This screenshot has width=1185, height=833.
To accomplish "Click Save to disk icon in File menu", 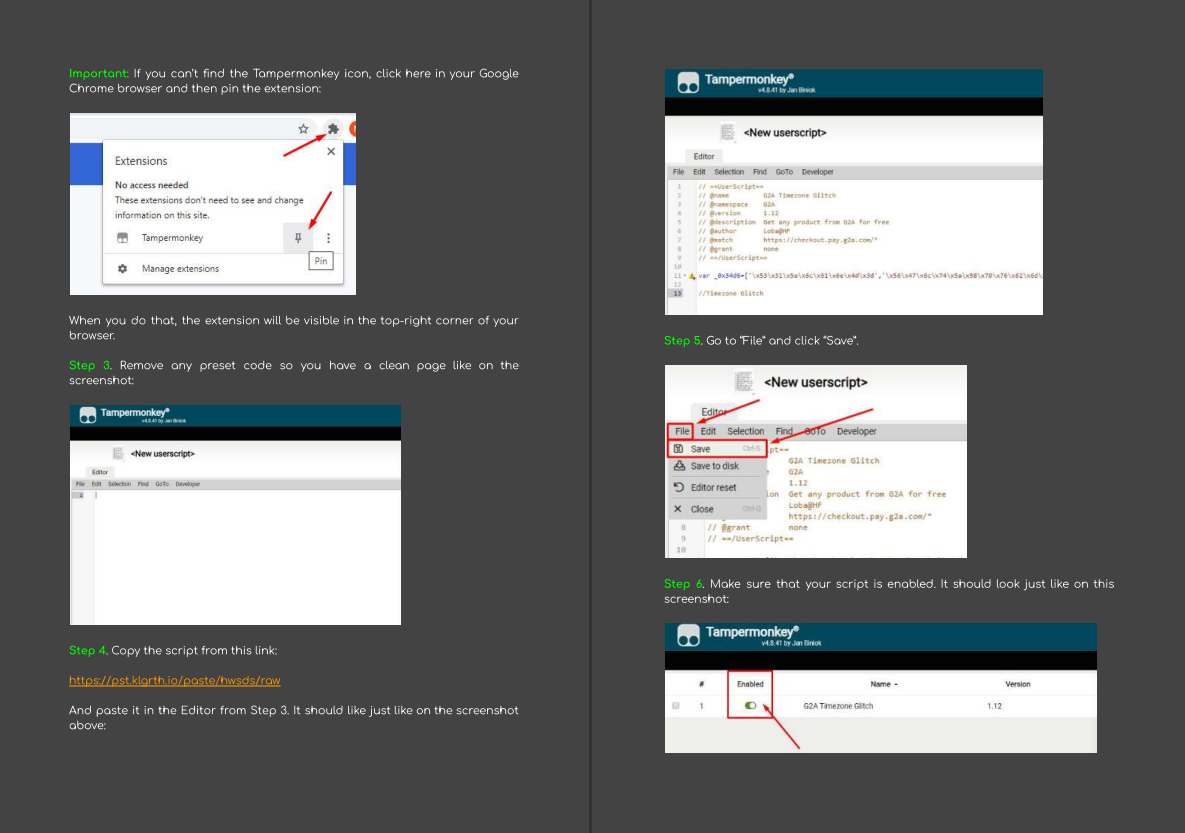I will (679, 466).
